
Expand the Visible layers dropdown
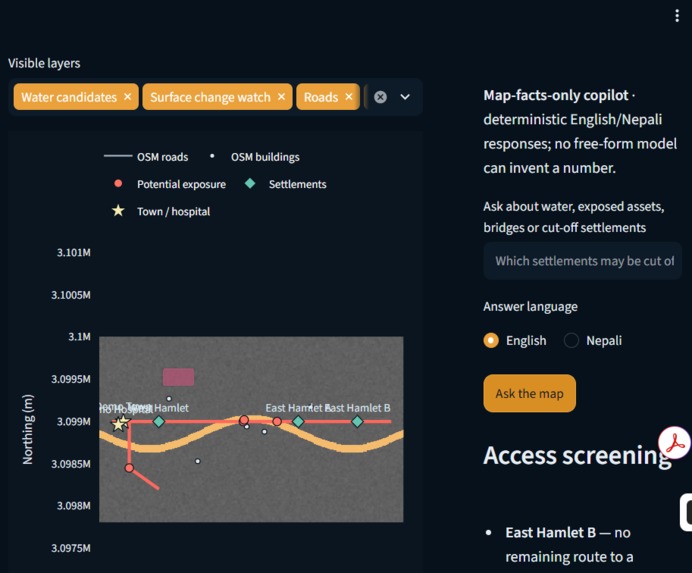pos(405,97)
